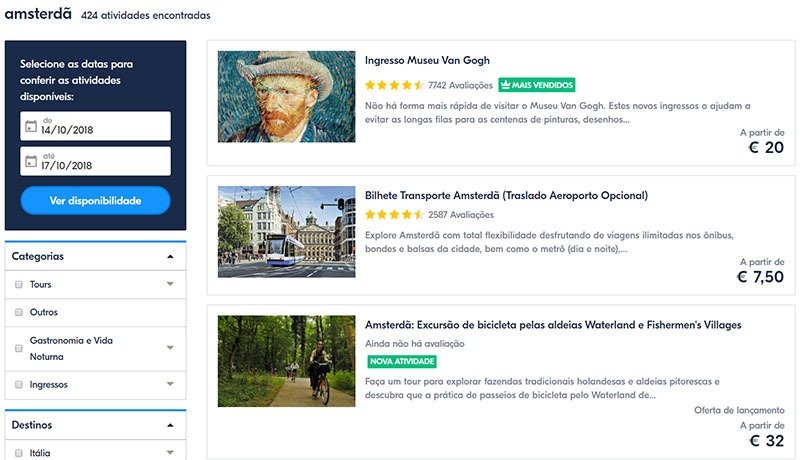The height and width of the screenshot is (460, 800).
Task: Click the end date field 17/10/2018
Action: (95, 161)
